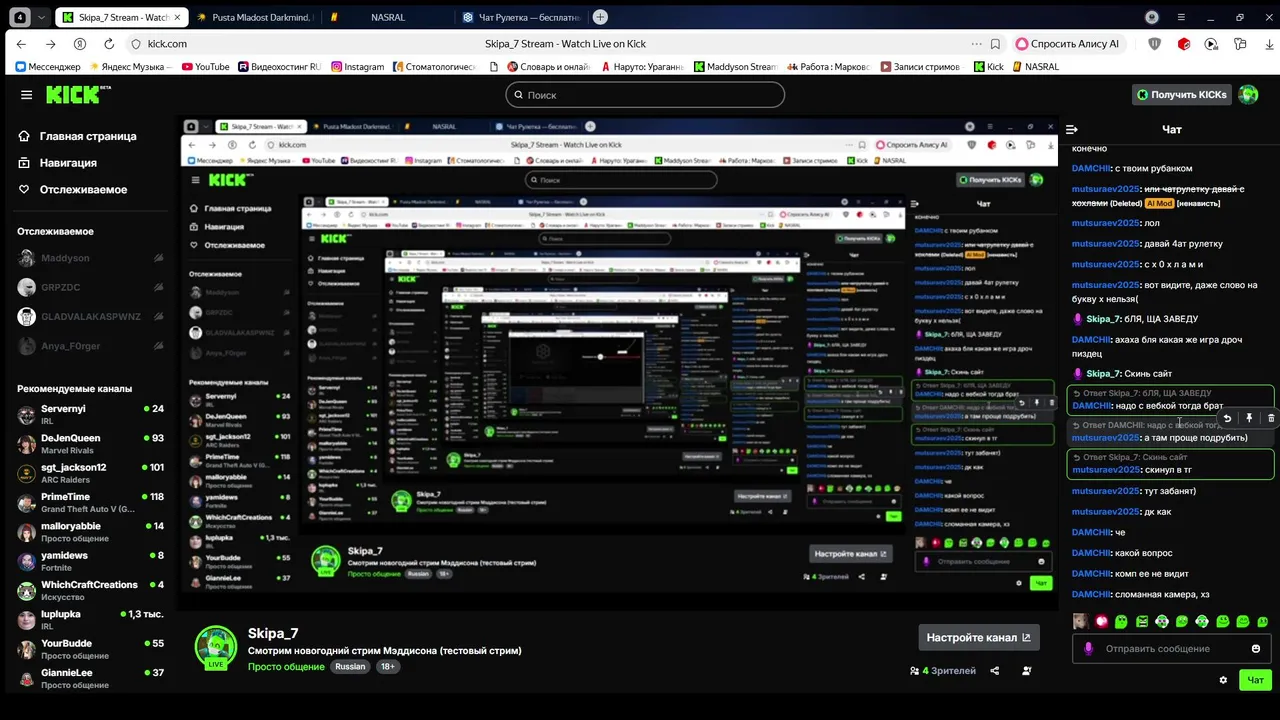Open the YouTube bookmark
This screenshot has height=720, width=1280.
pyautogui.click(x=206, y=67)
